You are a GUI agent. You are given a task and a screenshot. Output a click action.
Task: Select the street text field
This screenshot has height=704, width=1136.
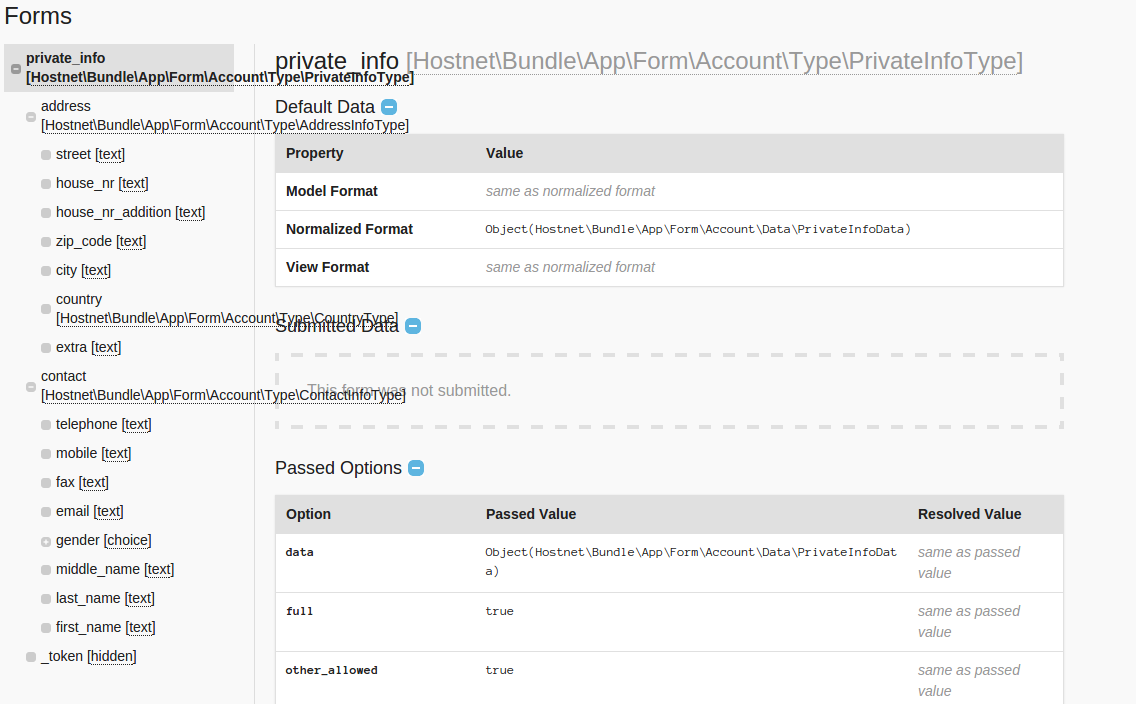click(90, 154)
